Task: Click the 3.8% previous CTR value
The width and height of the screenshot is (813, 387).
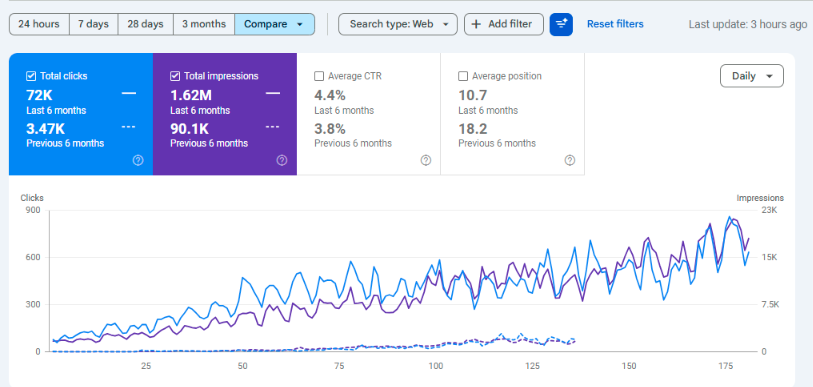Action: click(x=330, y=128)
